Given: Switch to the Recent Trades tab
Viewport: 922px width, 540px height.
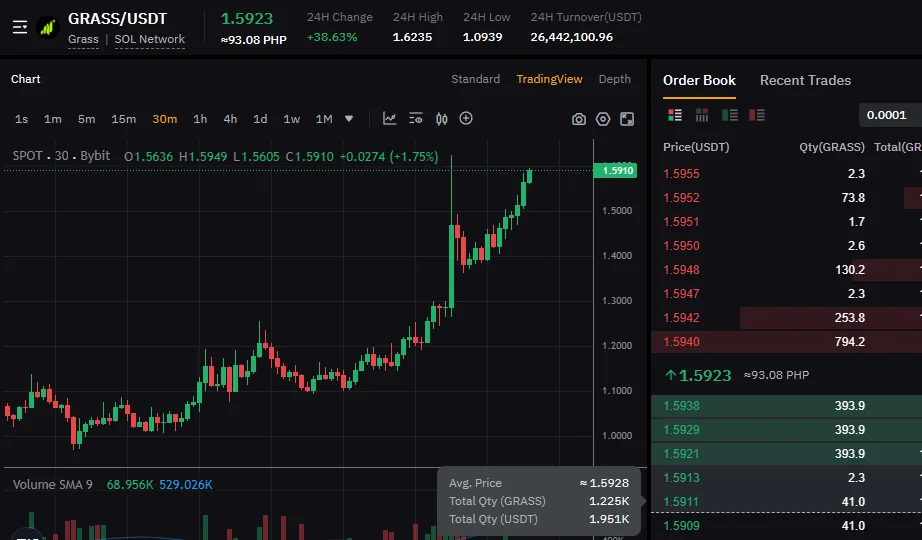Looking at the screenshot, I should pyautogui.click(x=805, y=81).
